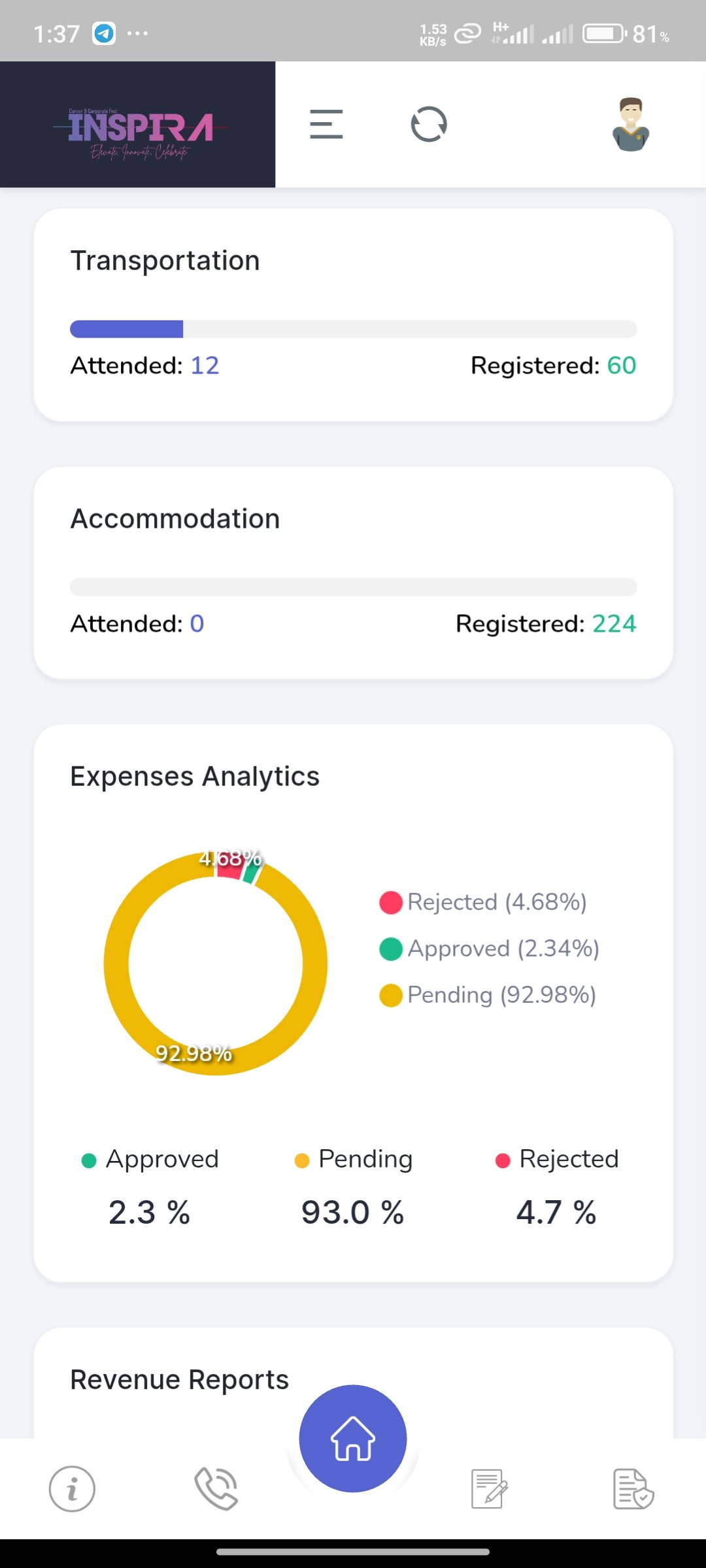This screenshot has width=706, height=1568.
Task: Toggle Pending (92.98%) chart legend
Action: tap(488, 995)
